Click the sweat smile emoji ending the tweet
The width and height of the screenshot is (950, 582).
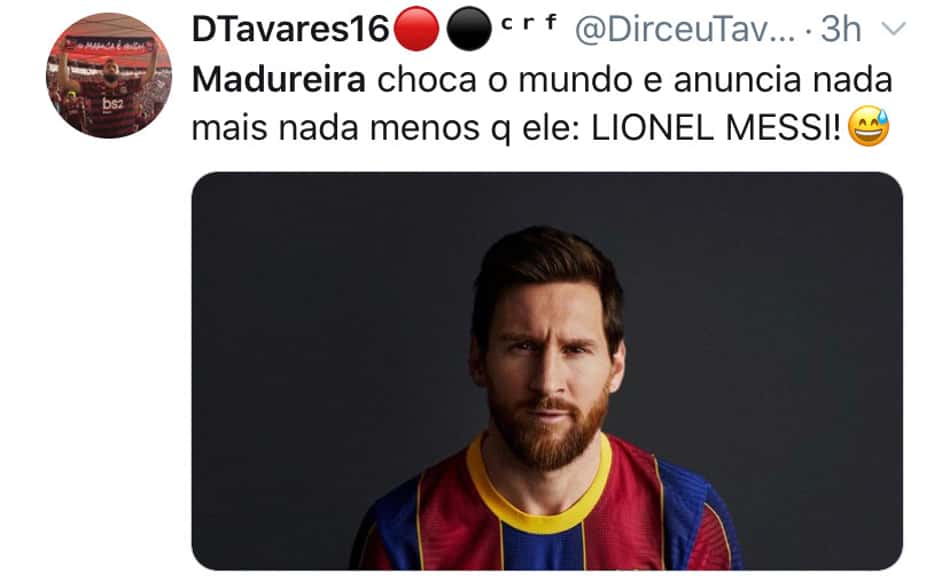(x=868, y=126)
